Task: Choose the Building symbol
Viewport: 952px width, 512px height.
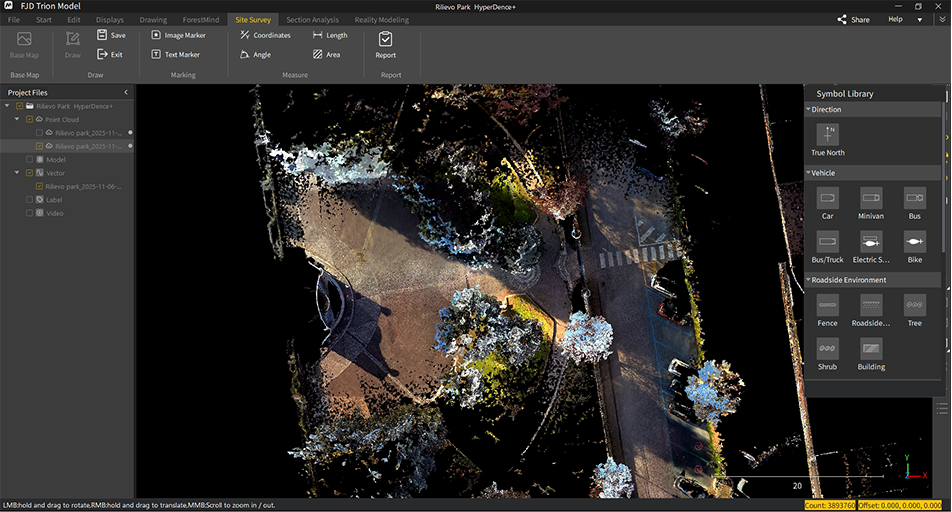Action: click(x=870, y=349)
